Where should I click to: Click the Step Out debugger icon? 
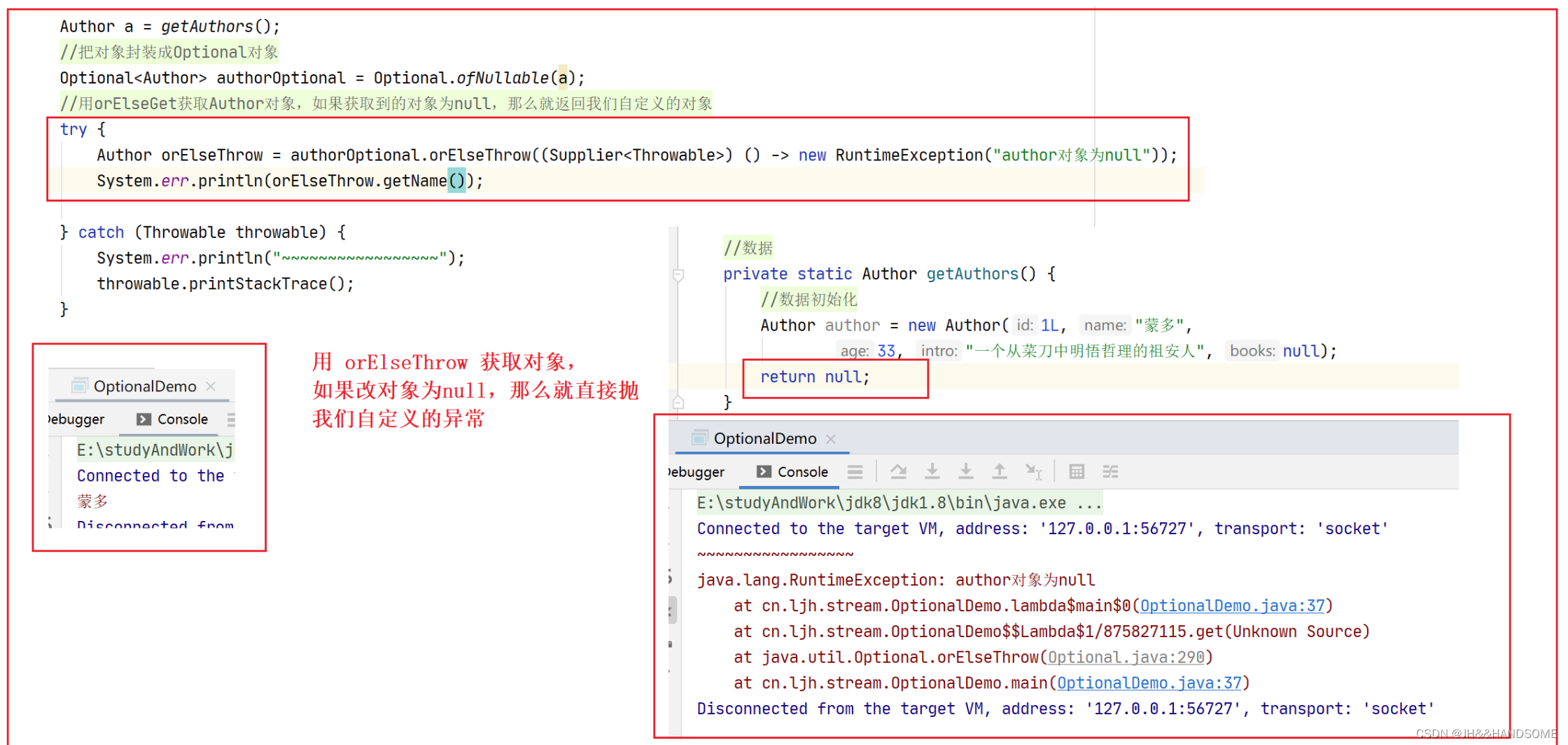(1000, 472)
